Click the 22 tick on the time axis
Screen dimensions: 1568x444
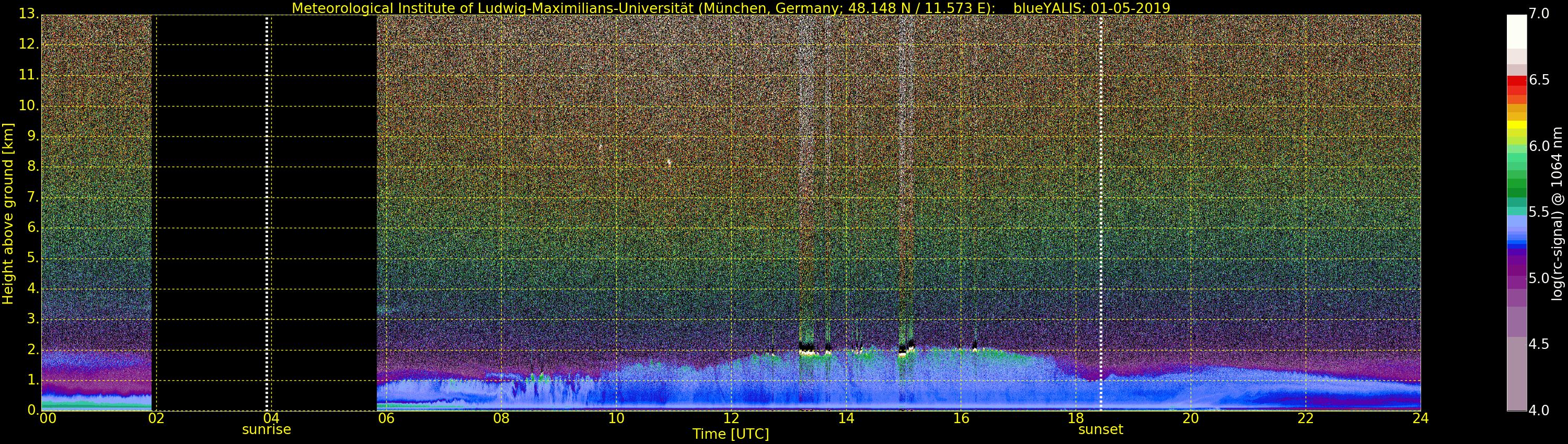coord(1306,418)
